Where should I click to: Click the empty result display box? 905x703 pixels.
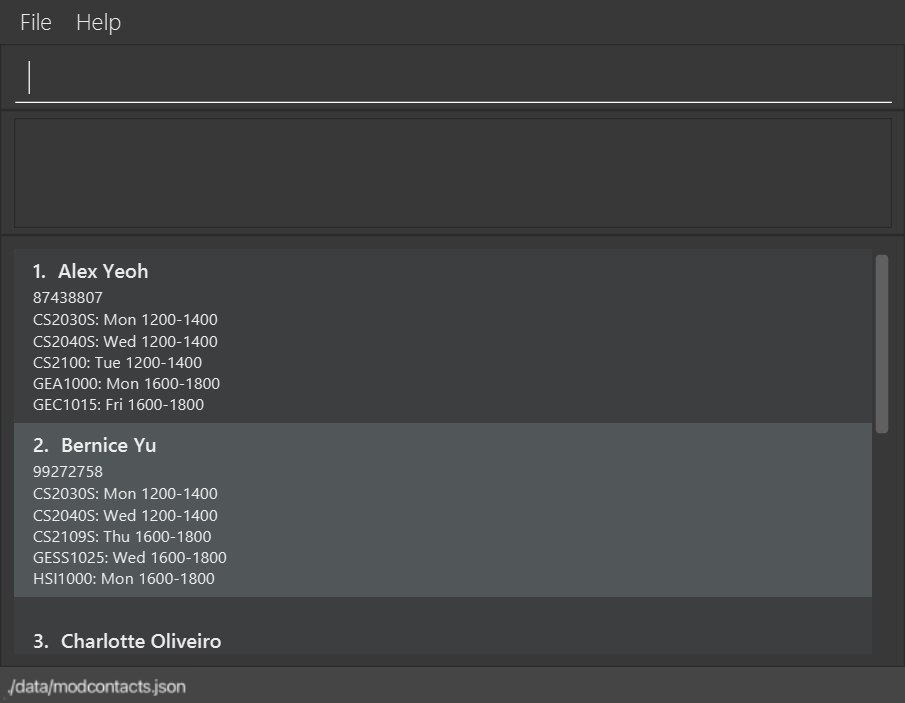452,173
